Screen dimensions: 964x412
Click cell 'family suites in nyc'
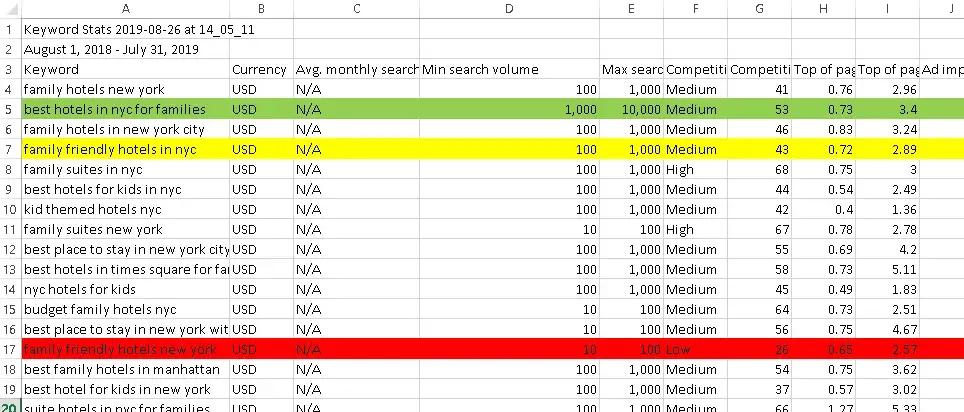[x=125, y=170]
